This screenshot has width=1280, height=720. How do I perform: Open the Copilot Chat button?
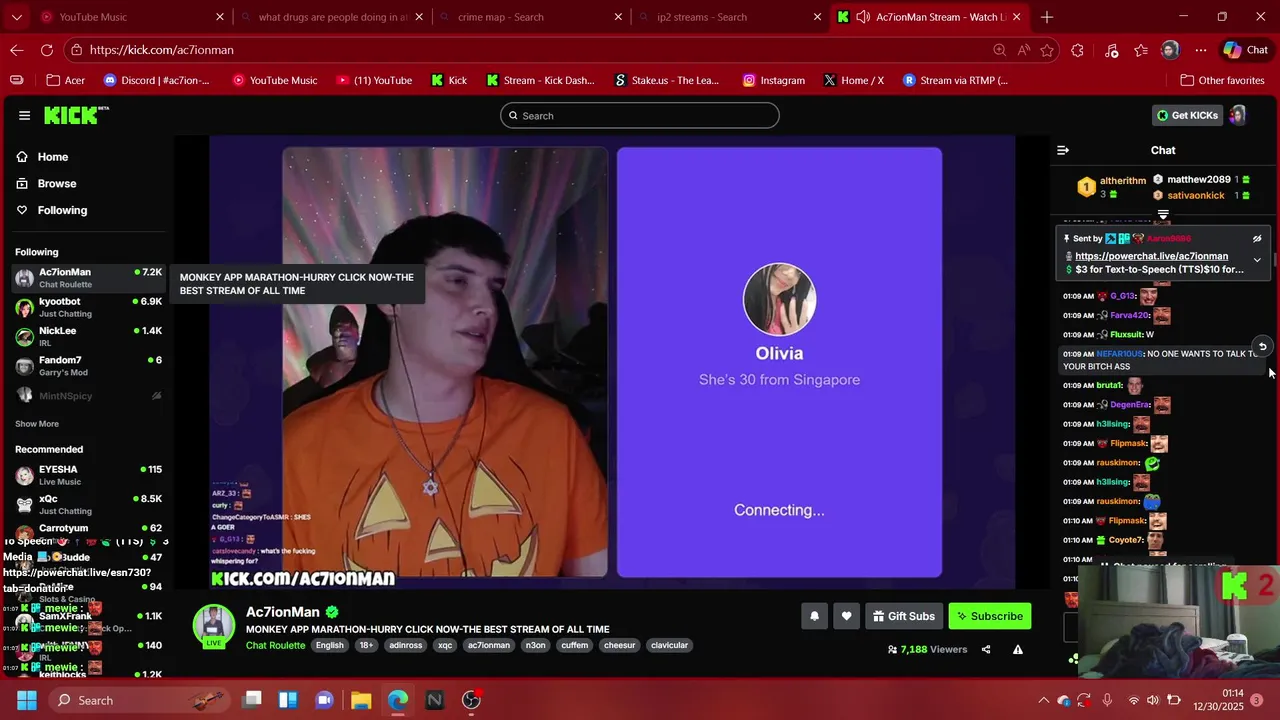pyautogui.click(x=1246, y=50)
